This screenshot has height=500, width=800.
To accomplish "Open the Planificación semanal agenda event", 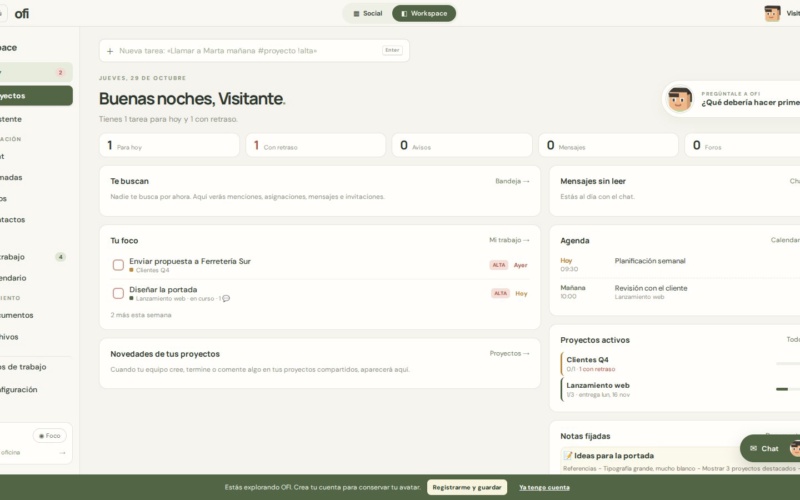I will click(680, 264).
